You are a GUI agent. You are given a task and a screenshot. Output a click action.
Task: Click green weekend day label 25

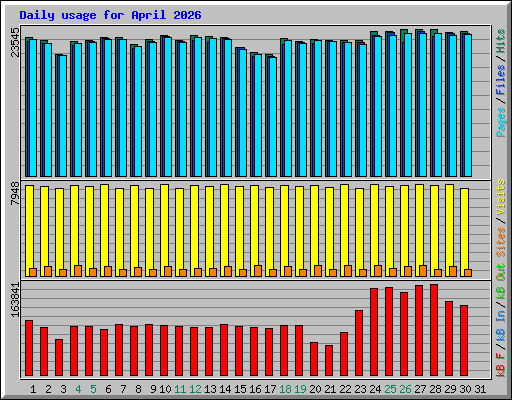point(390,389)
